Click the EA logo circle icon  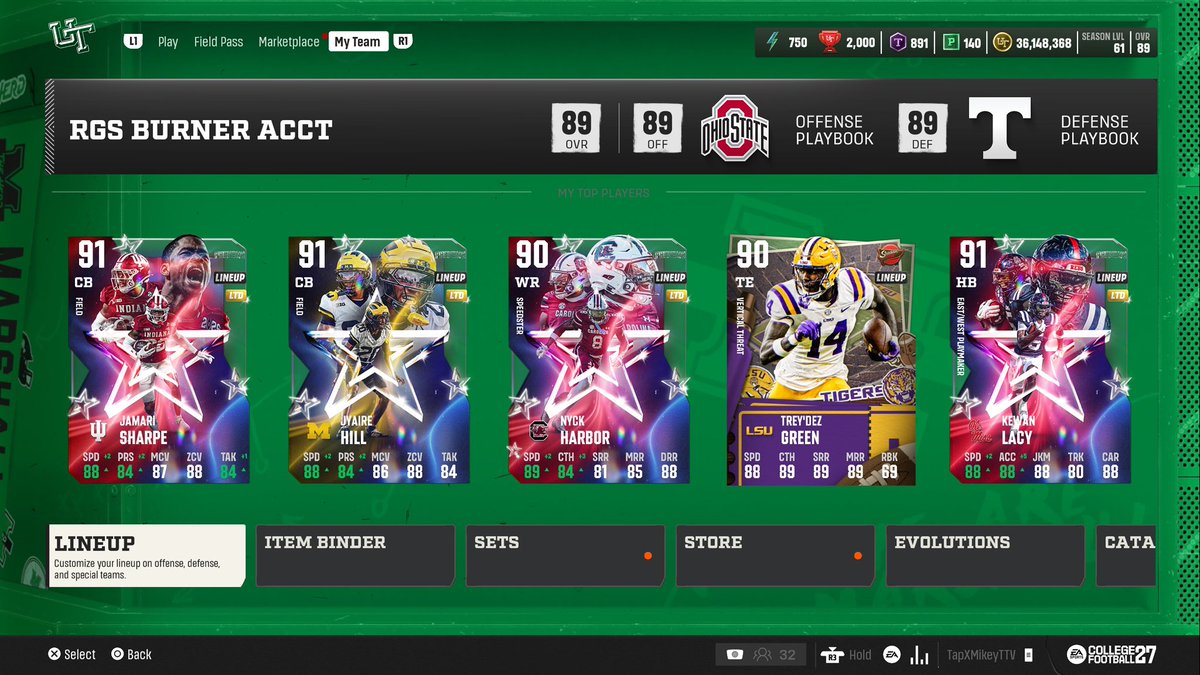click(x=890, y=654)
